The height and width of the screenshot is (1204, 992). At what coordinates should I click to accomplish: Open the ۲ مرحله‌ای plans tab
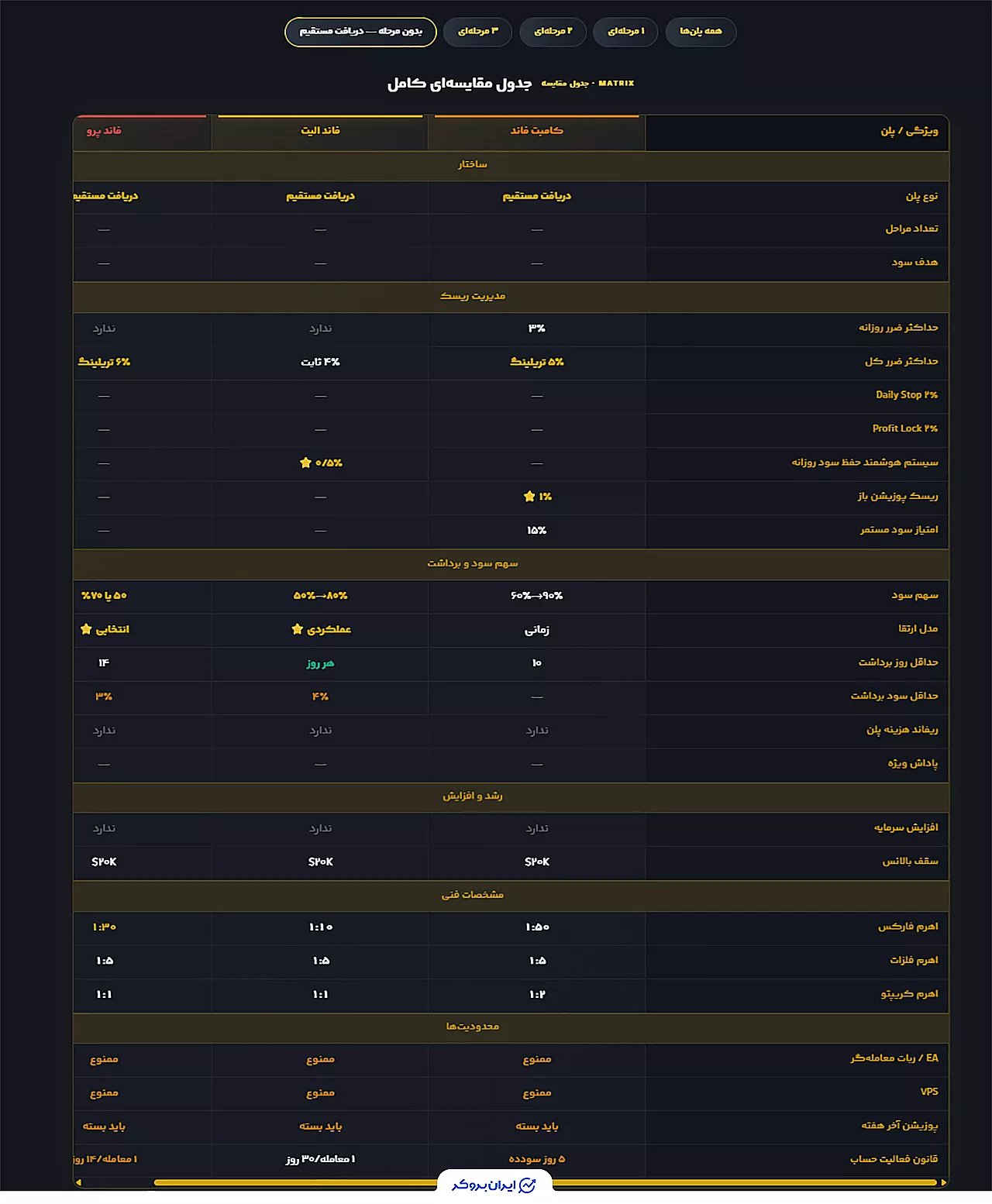pos(553,32)
